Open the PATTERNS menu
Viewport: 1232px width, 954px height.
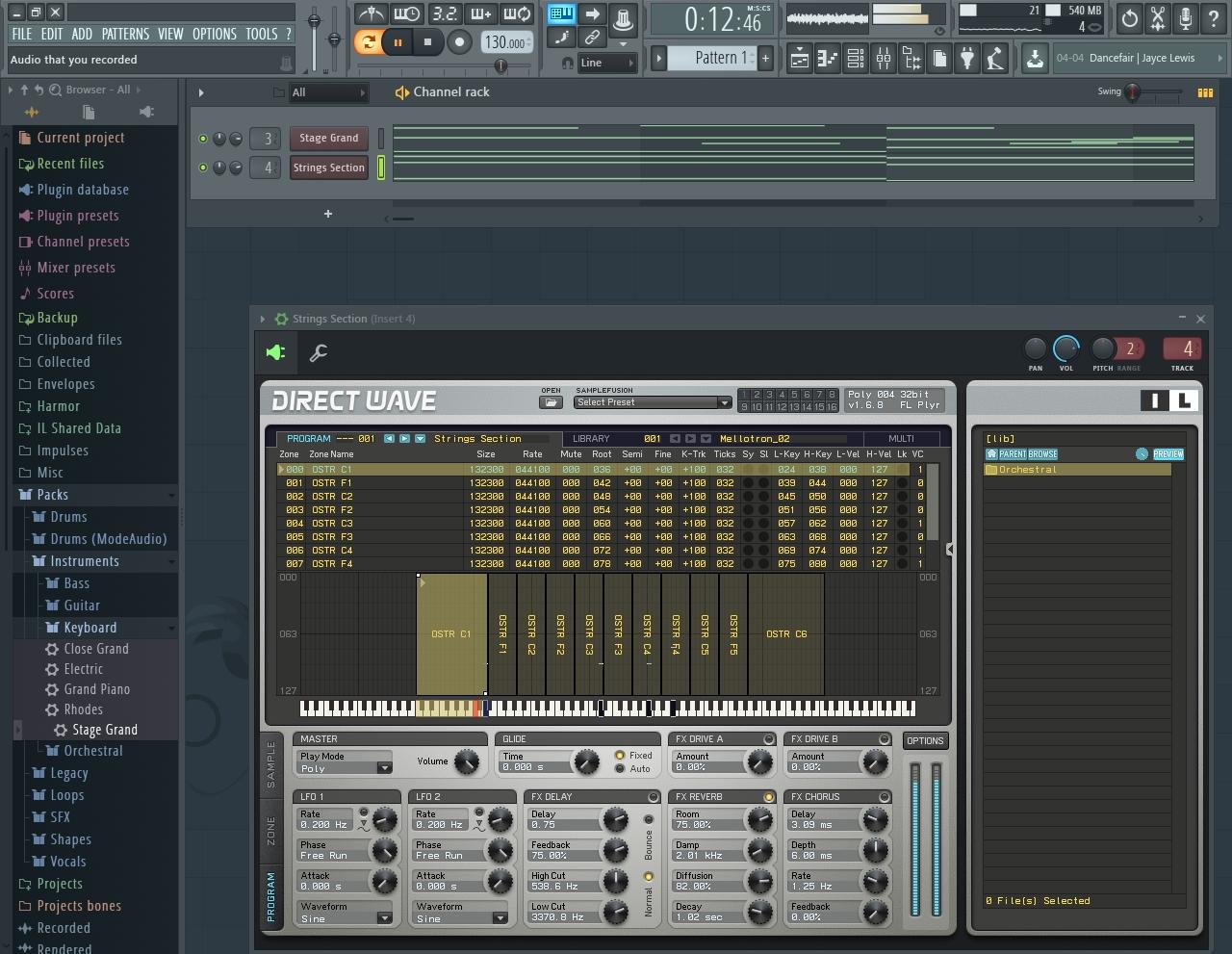[125, 34]
